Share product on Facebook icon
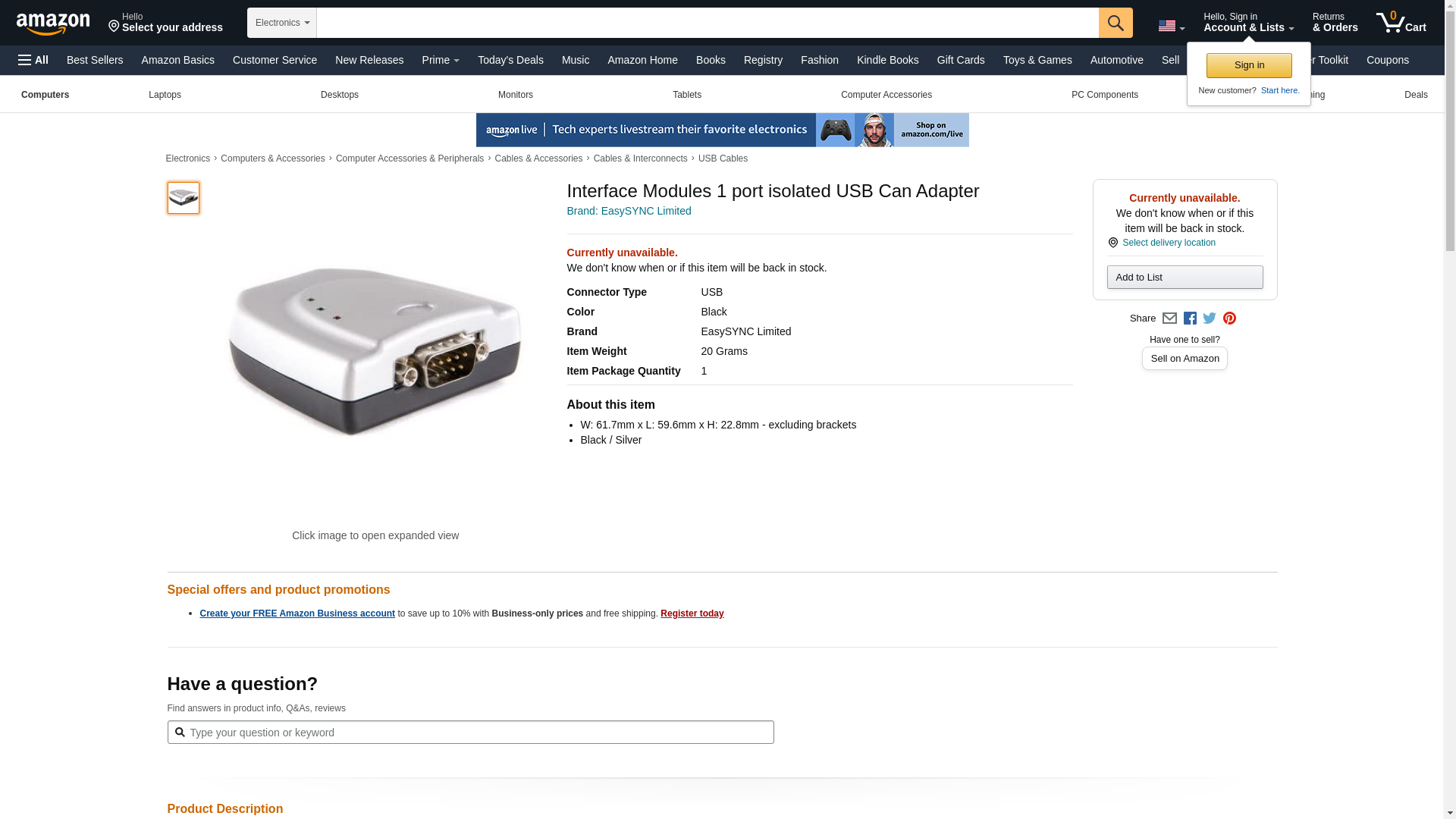The width and height of the screenshot is (1456, 819). pos(1190,318)
